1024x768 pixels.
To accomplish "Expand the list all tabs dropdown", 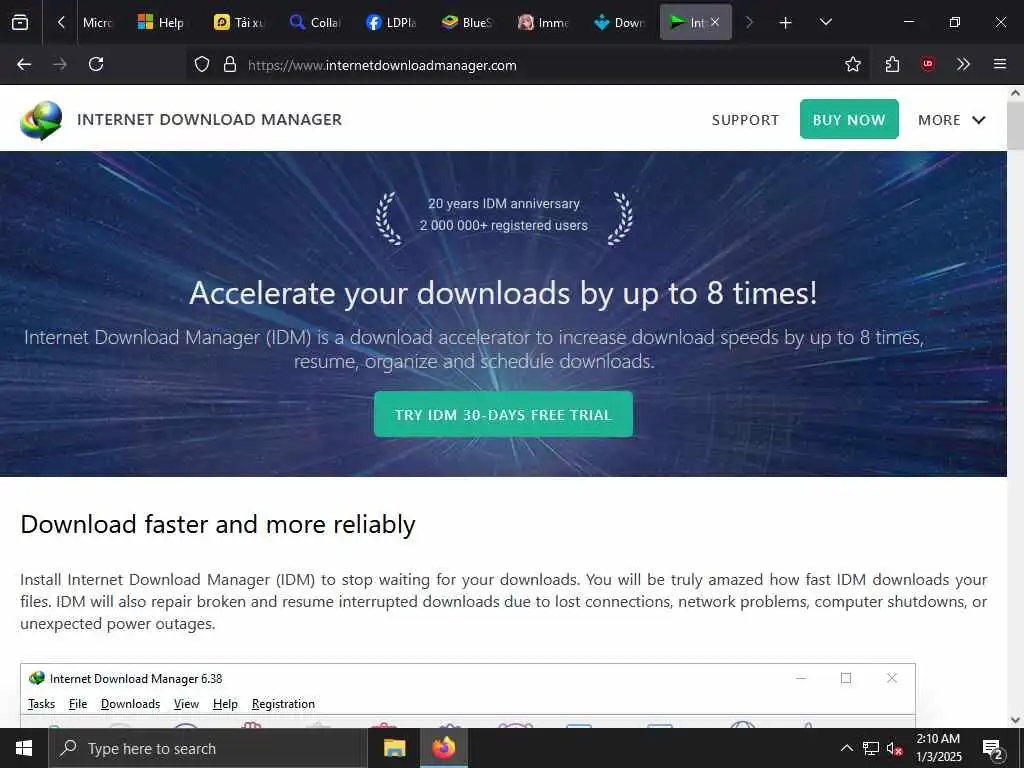I will pyautogui.click(x=825, y=22).
